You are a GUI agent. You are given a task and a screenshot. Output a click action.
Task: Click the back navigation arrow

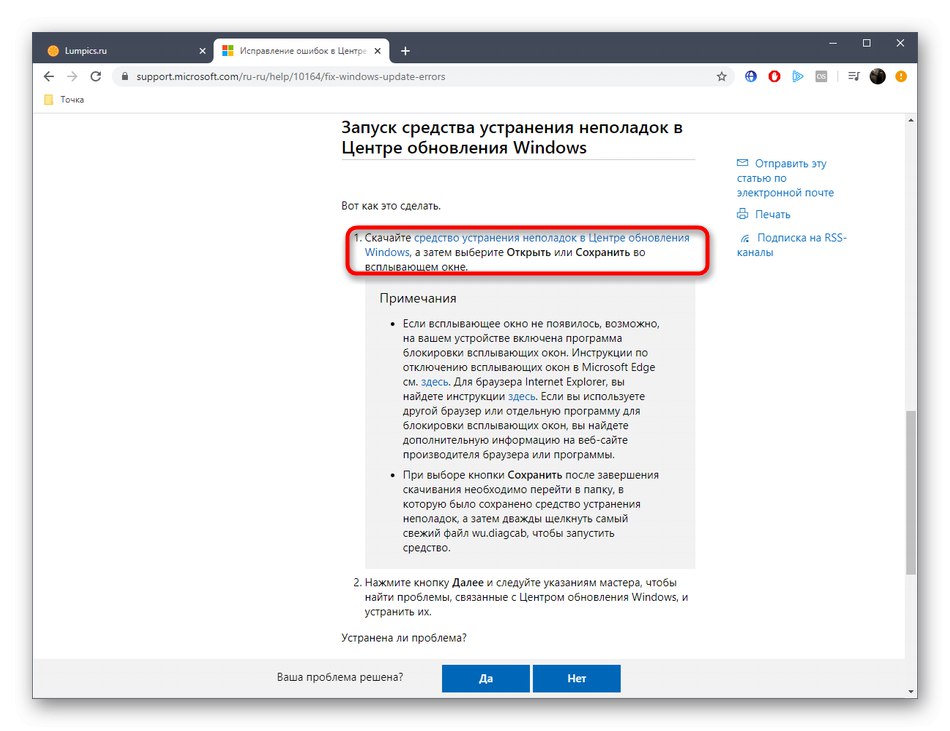(x=48, y=76)
